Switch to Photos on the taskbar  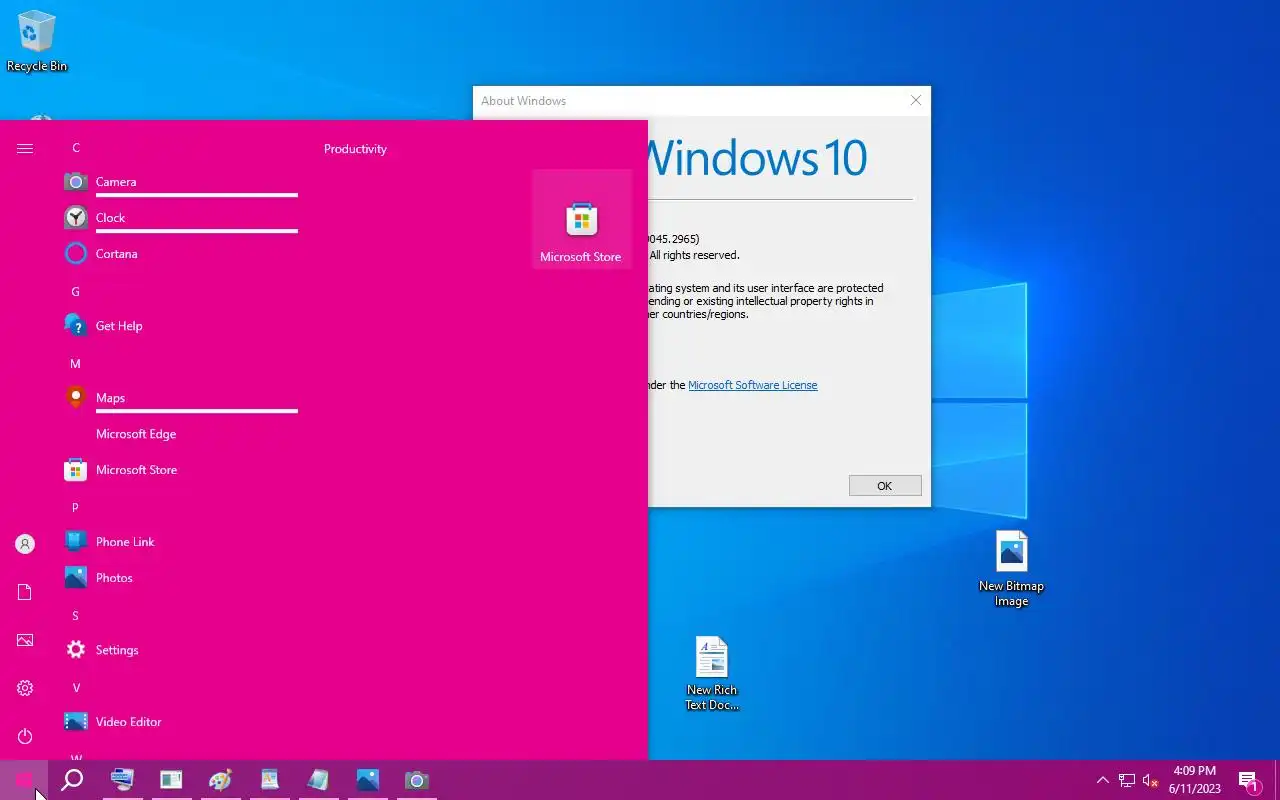(x=368, y=780)
